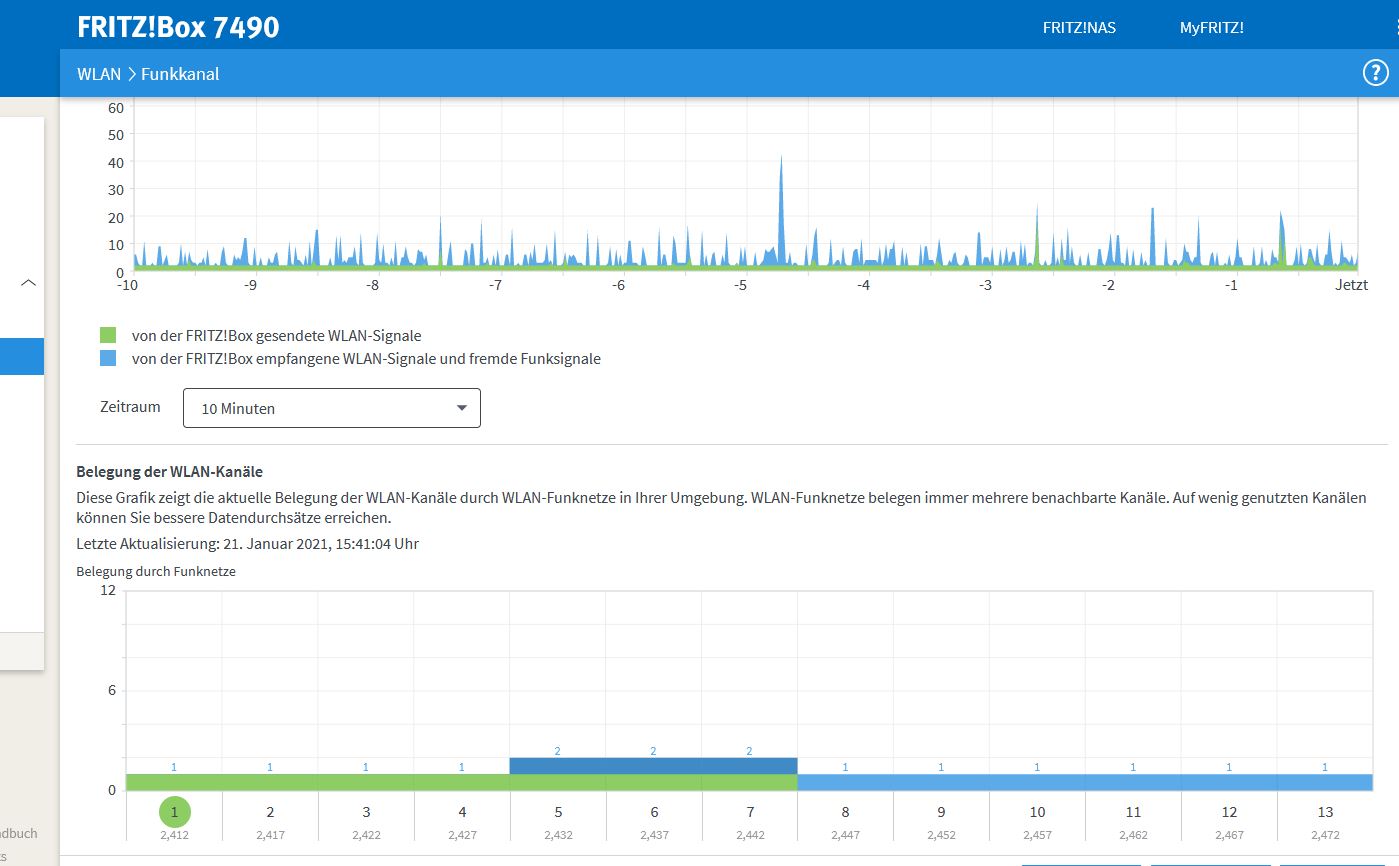Click Funkkanal in the breadcrumb

[180, 74]
